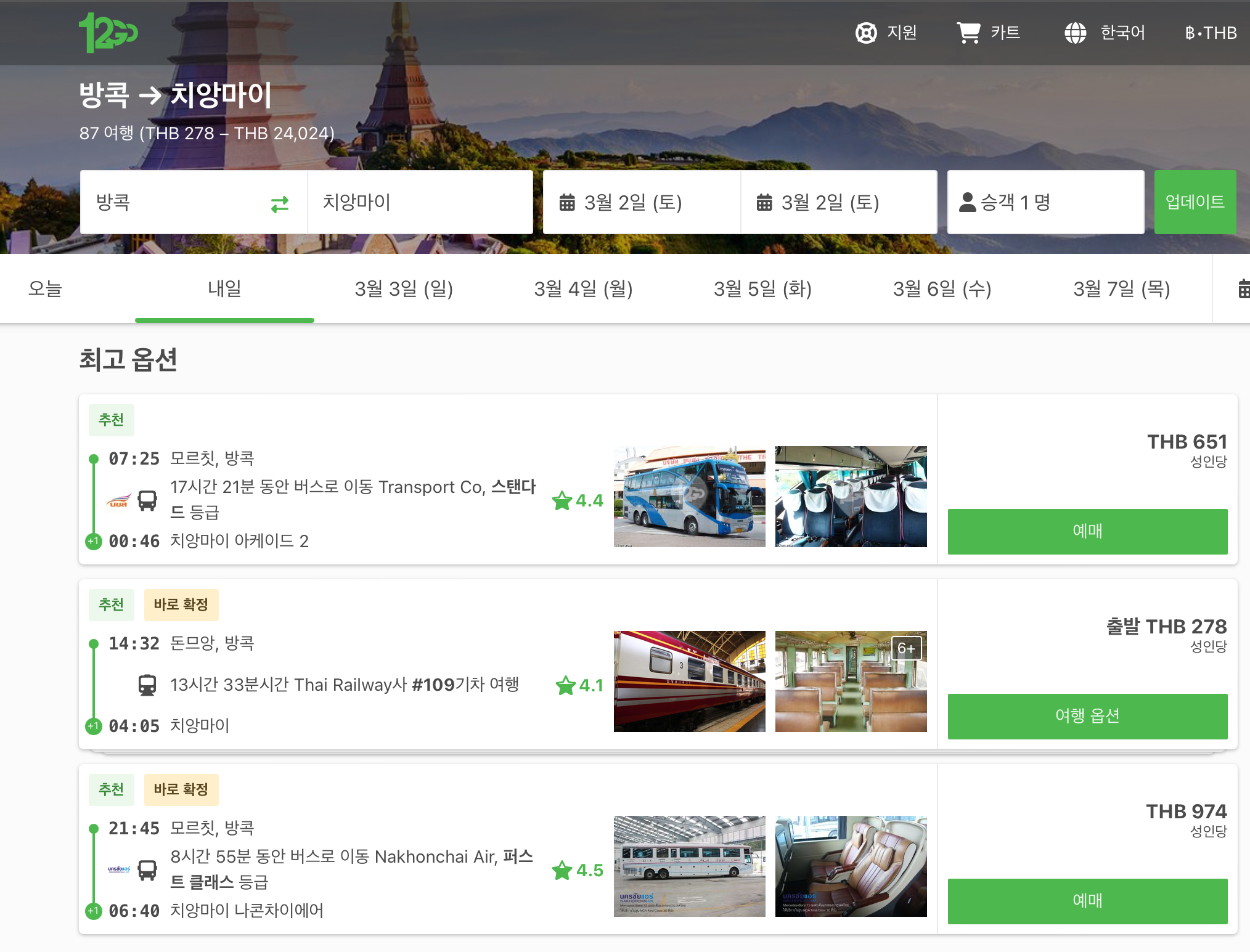The height and width of the screenshot is (952, 1250).
Task: Click the return date calendar icon
Action: 764,202
